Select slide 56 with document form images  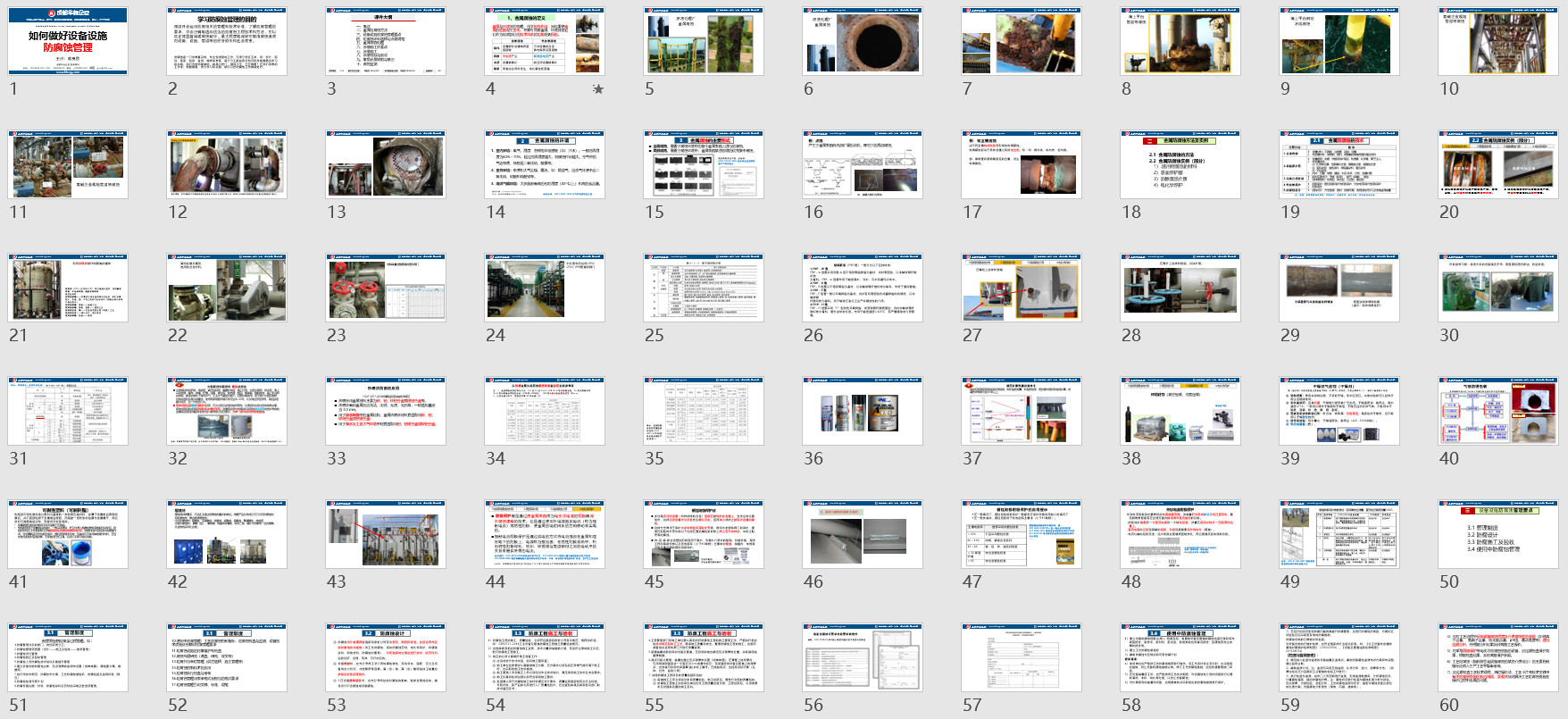[863, 657]
